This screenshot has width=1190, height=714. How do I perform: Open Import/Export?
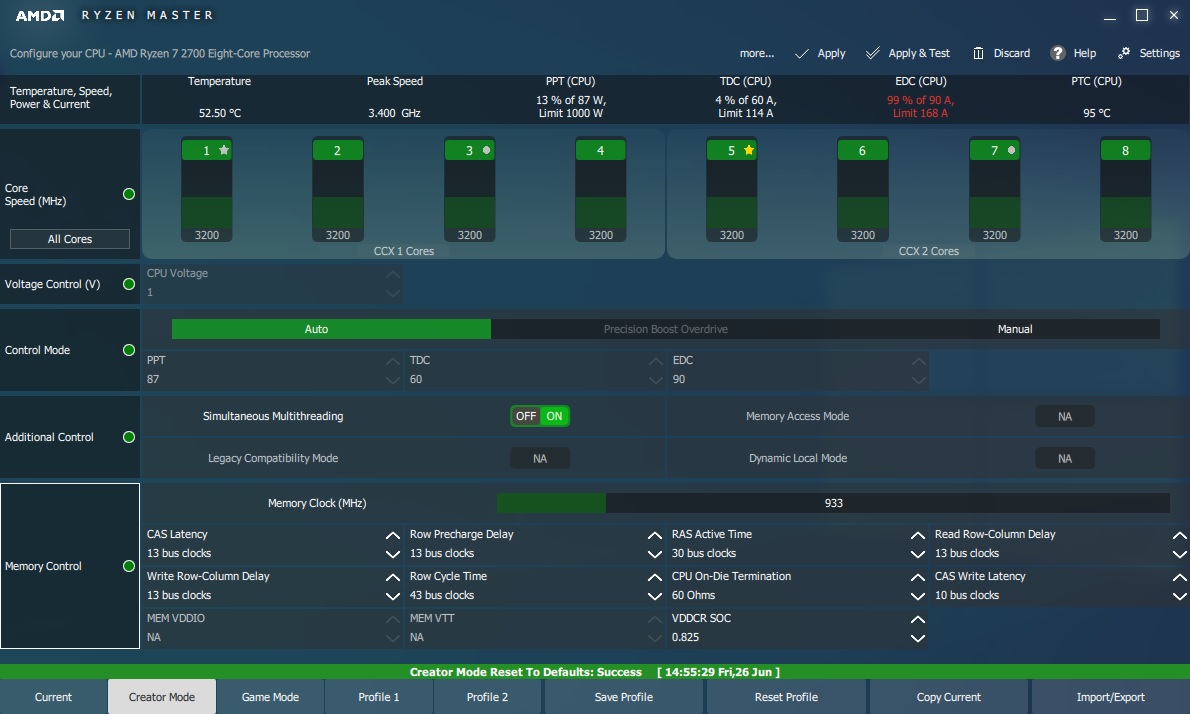tap(1110, 697)
